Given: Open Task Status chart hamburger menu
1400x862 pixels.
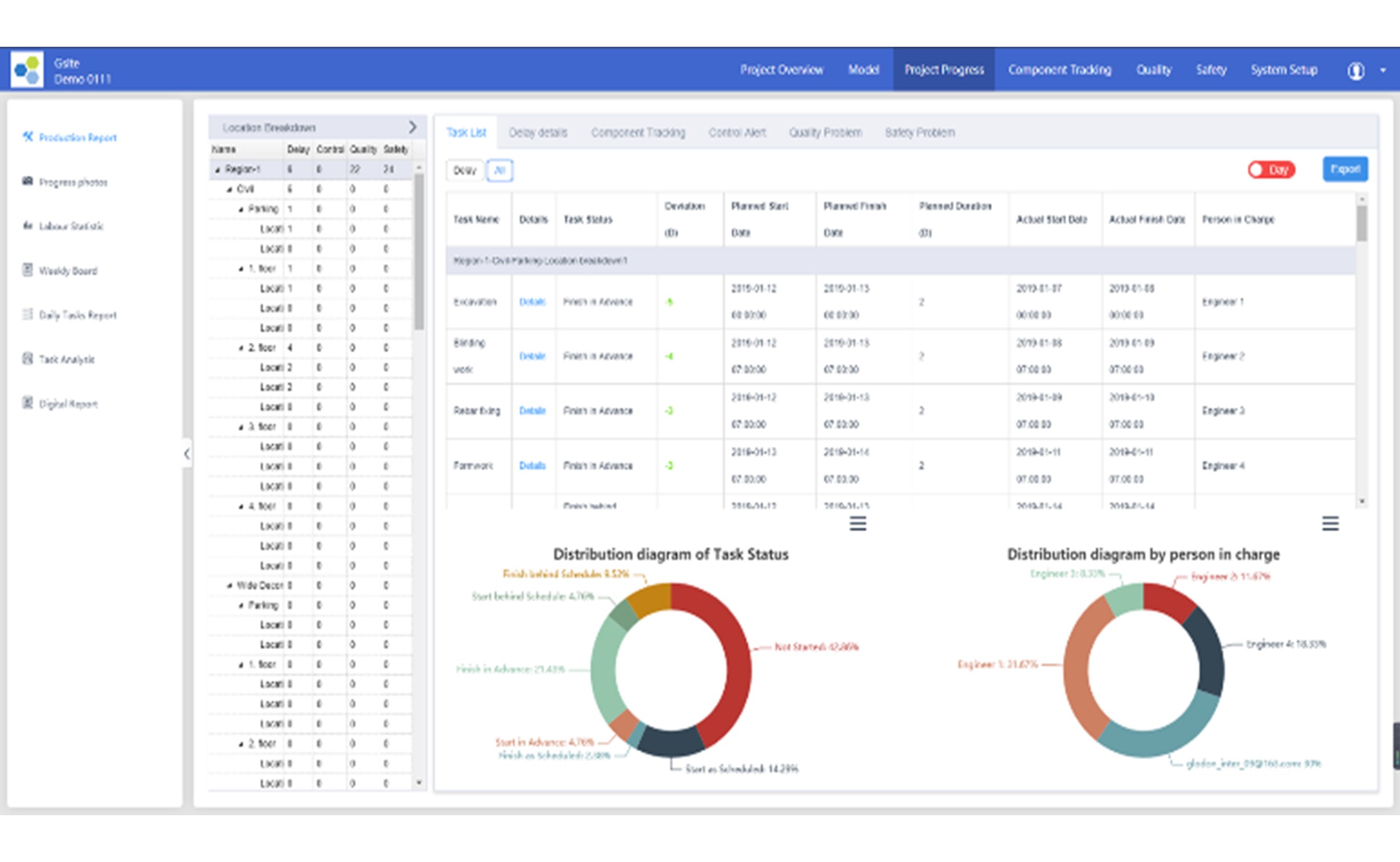Looking at the screenshot, I should [x=858, y=523].
